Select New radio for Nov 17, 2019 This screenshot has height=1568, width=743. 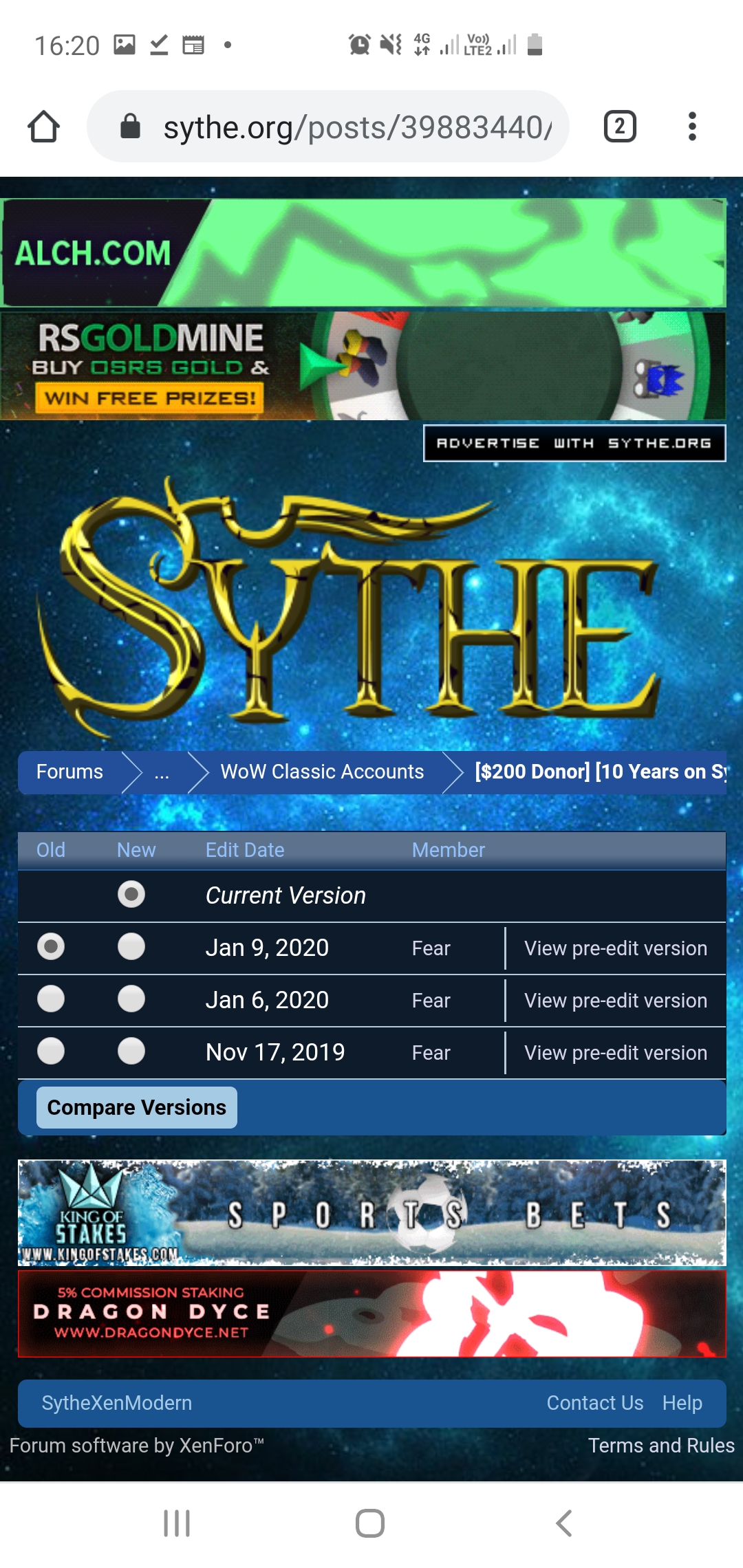click(131, 1052)
